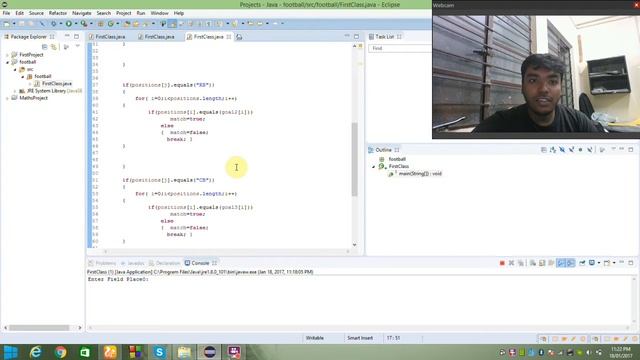Image resolution: width=640 pixels, height=360 pixels.
Task: Open File Explorer from the taskbar
Action: 184,352
